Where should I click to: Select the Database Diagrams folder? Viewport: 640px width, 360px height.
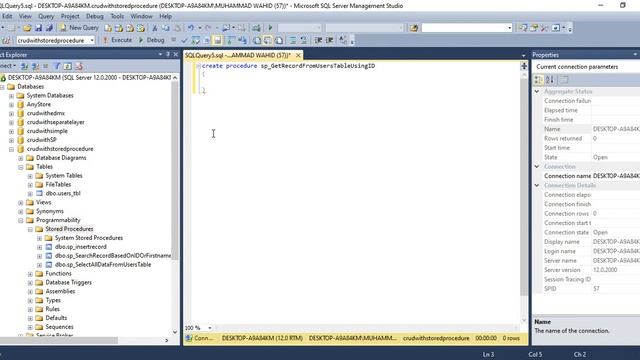point(61,158)
